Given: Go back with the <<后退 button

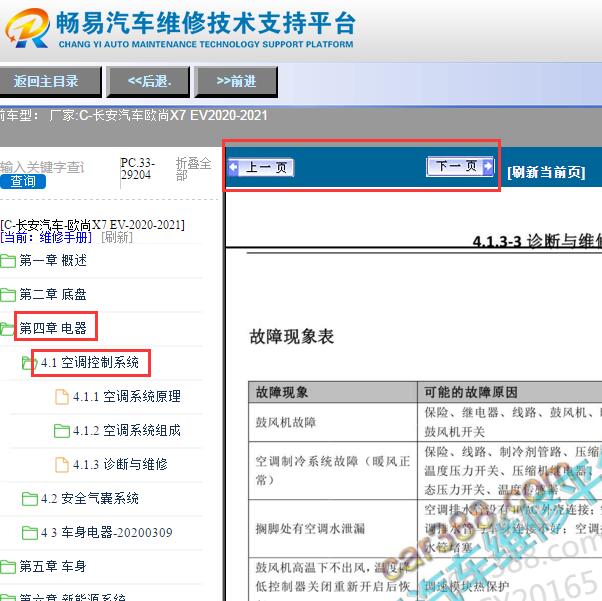Looking at the screenshot, I should click(148, 81).
